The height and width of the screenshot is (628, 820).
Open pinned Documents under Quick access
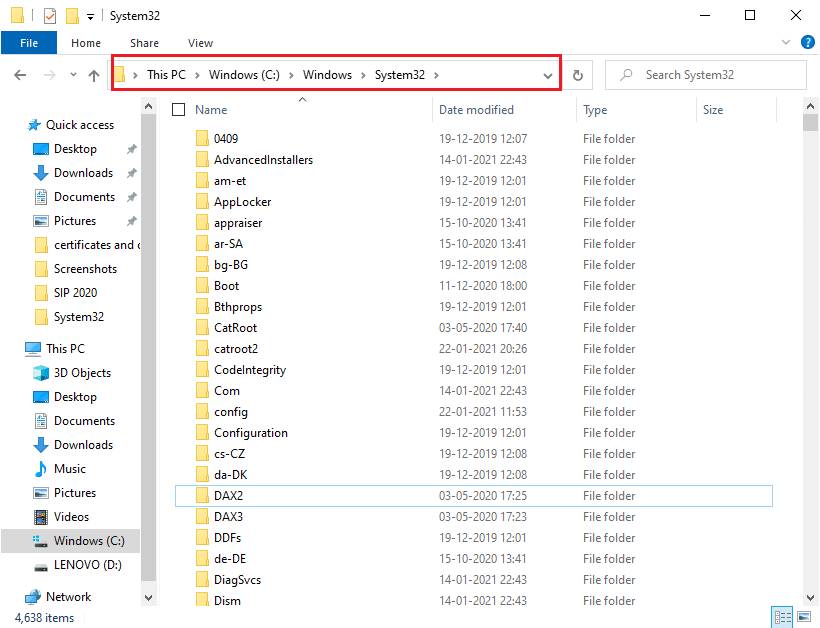pos(85,197)
